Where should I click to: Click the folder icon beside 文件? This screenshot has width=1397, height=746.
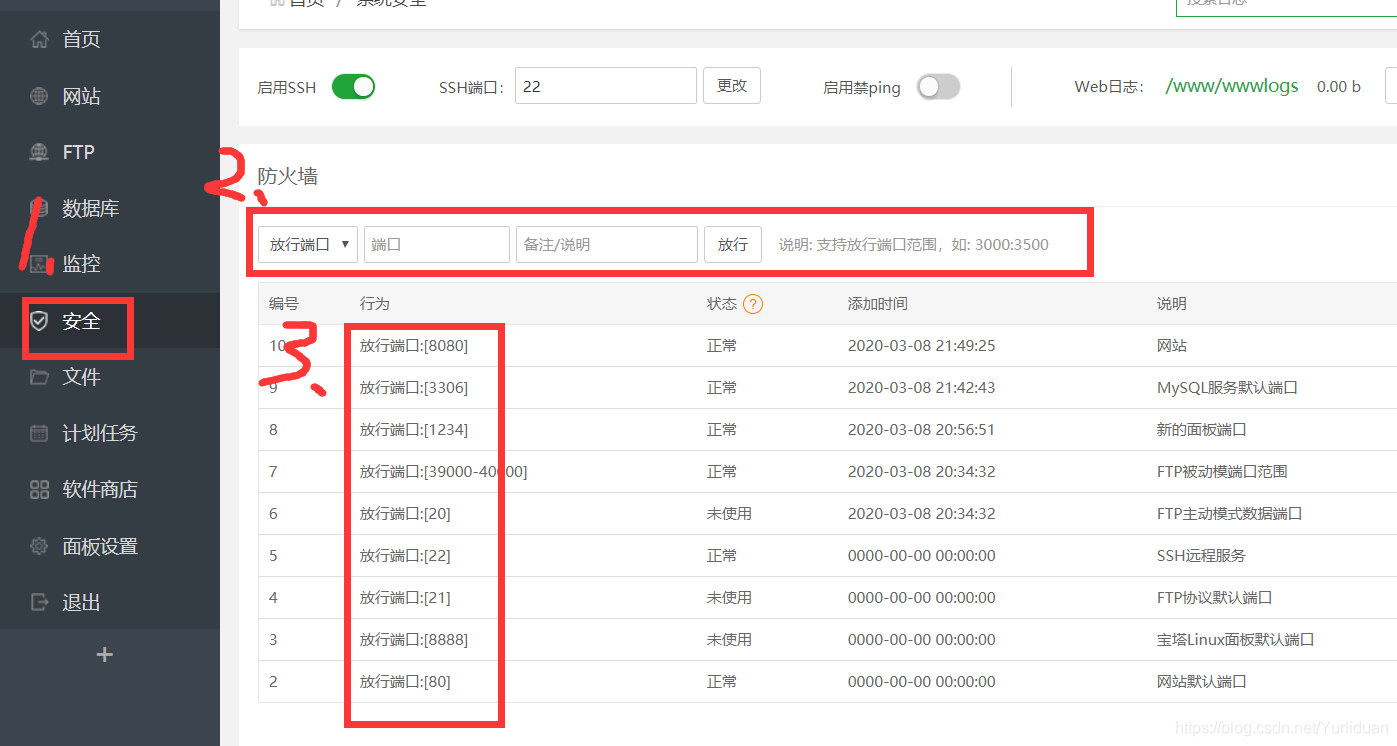(x=39, y=377)
